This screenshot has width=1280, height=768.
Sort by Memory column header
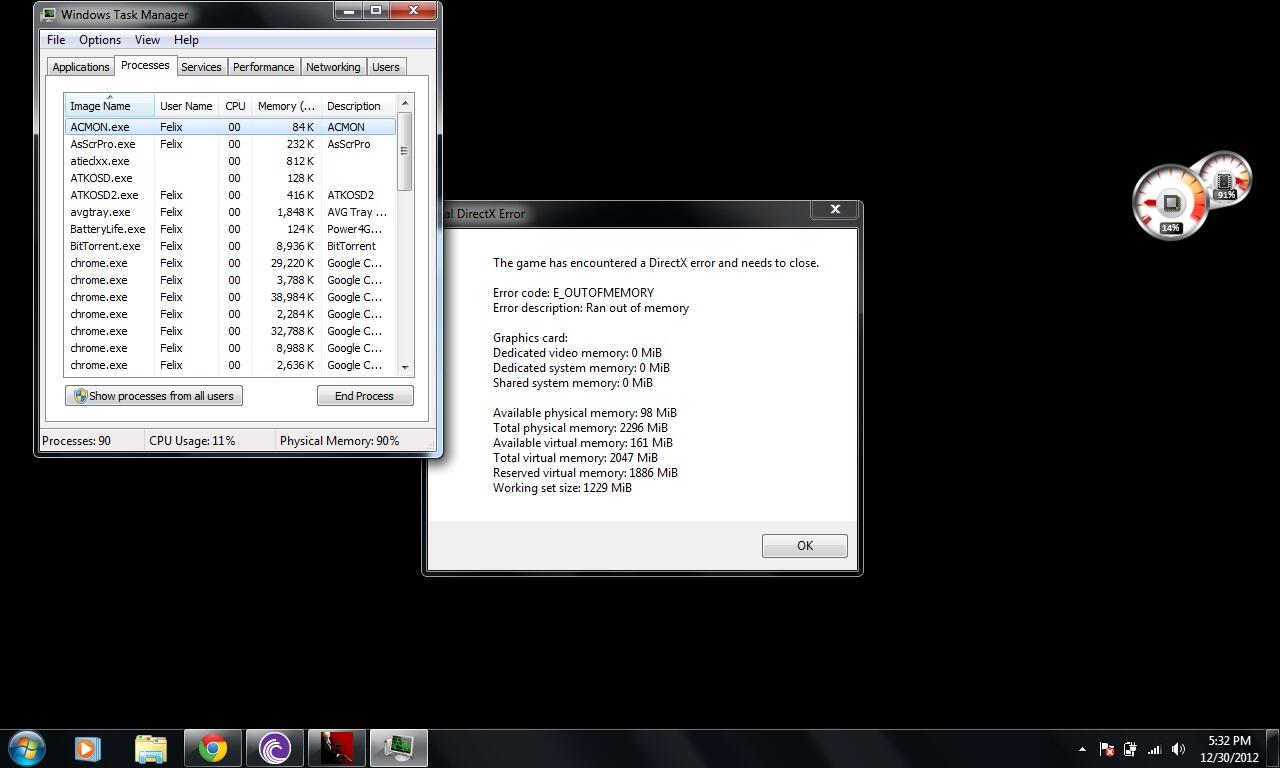pos(286,106)
